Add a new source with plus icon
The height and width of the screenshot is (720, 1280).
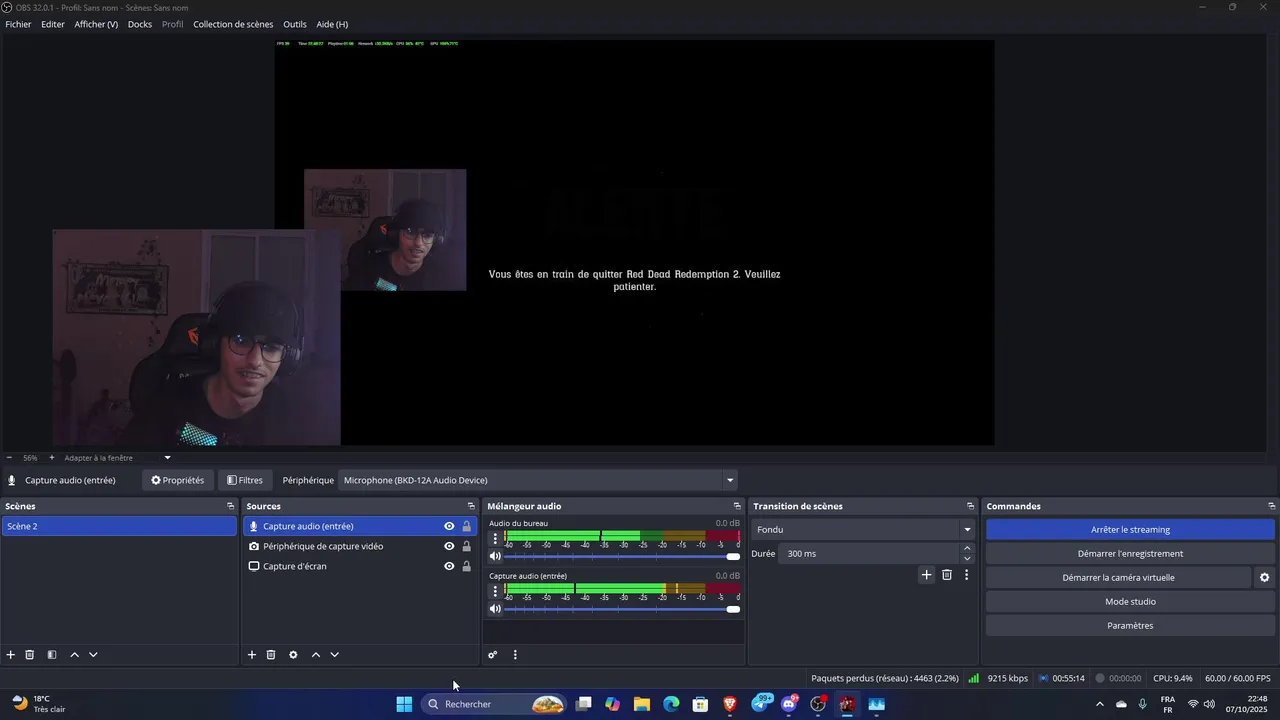pyautogui.click(x=252, y=655)
